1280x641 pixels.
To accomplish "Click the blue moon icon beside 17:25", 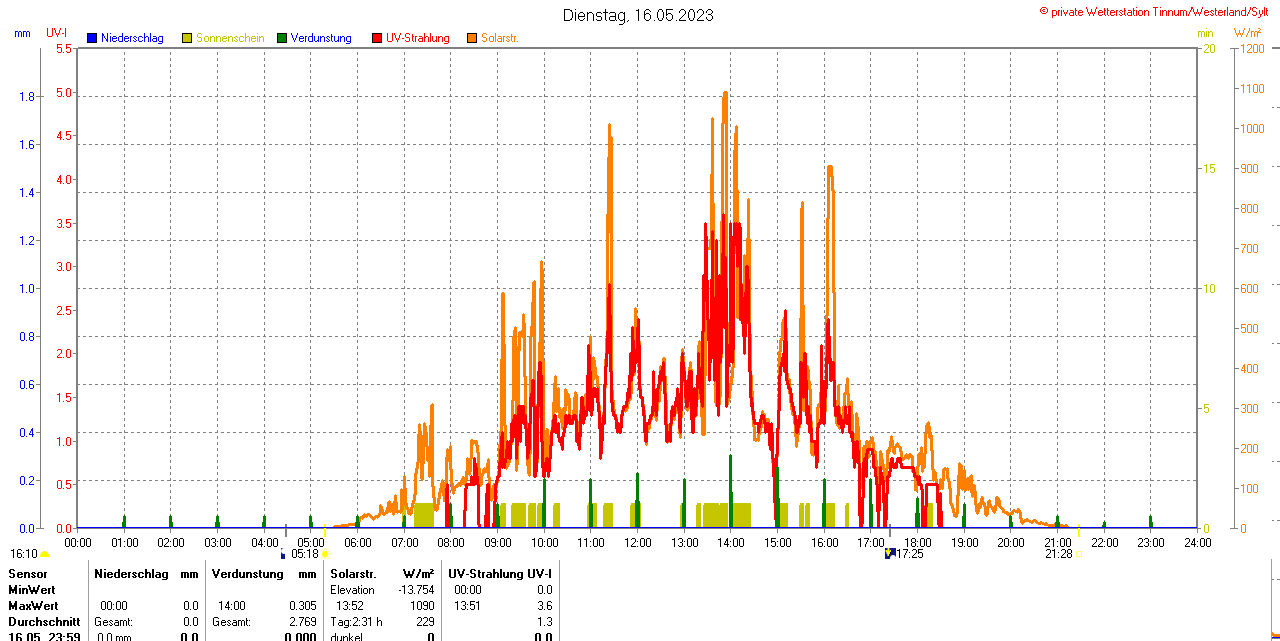I will (888, 553).
